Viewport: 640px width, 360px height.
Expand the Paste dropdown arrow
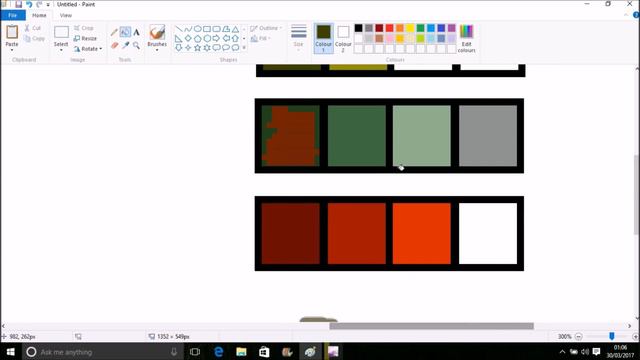pyautogui.click(x=12, y=50)
